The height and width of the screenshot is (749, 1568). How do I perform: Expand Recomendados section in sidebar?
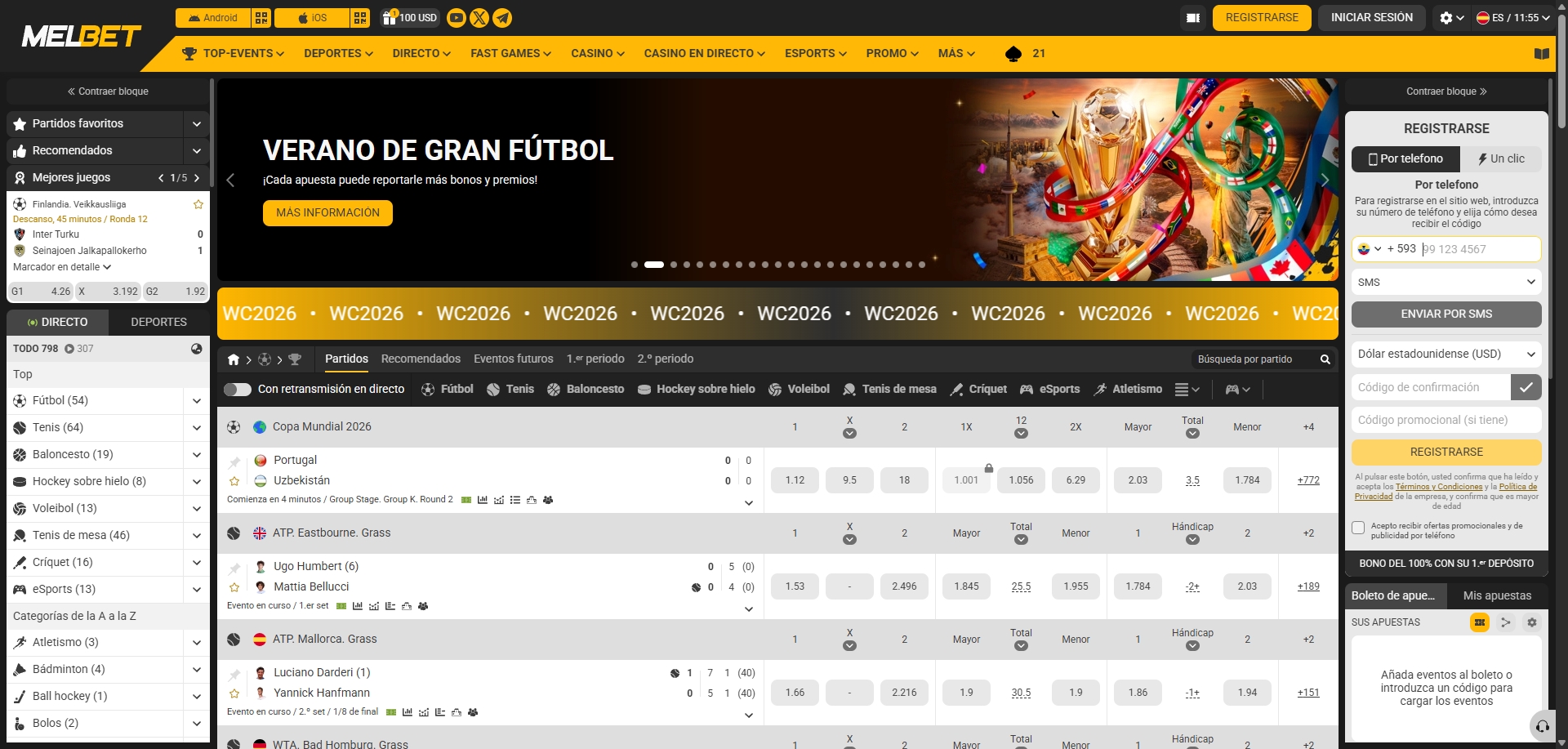(197, 151)
